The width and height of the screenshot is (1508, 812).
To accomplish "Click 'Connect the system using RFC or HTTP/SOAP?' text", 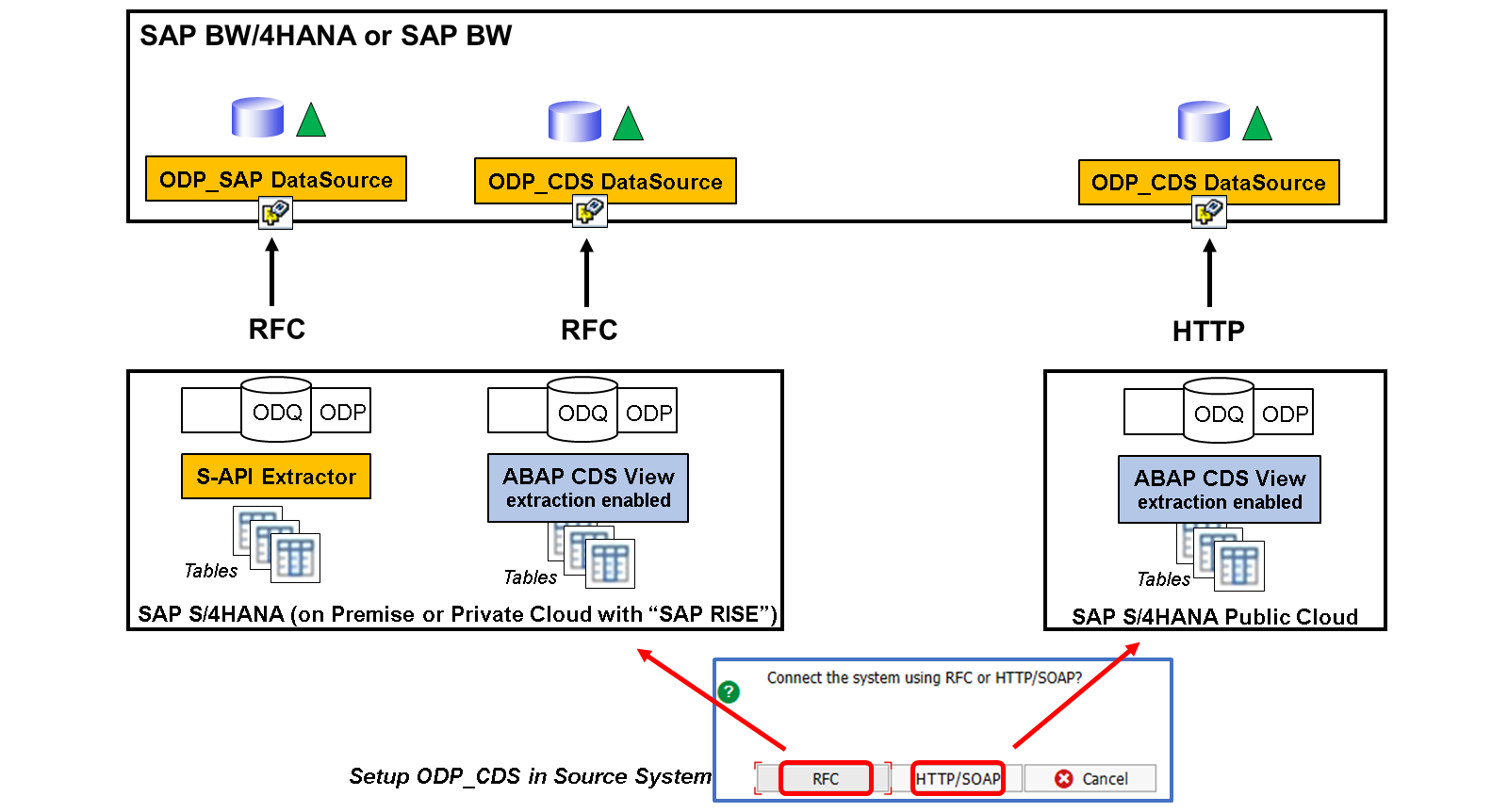I will tap(925, 677).
